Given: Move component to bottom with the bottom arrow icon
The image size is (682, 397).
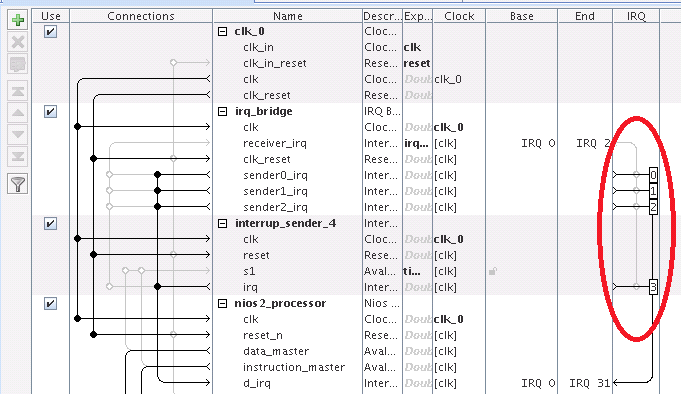Looking at the screenshot, I should pos(18,156).
